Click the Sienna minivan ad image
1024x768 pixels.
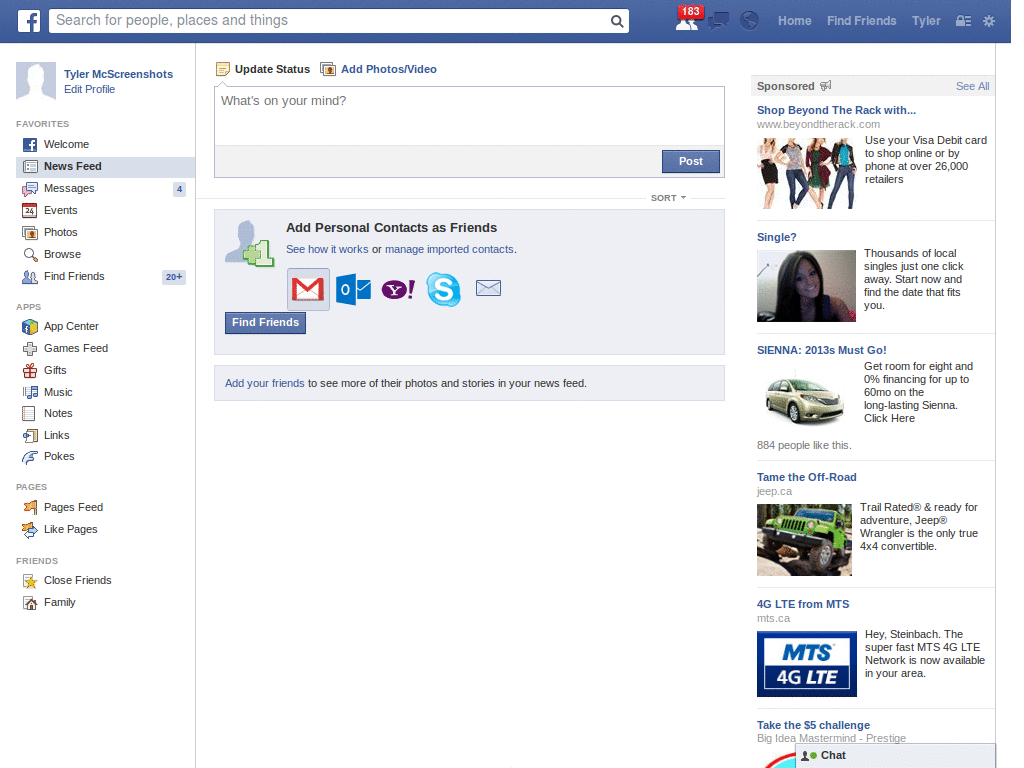click(804, 397)
